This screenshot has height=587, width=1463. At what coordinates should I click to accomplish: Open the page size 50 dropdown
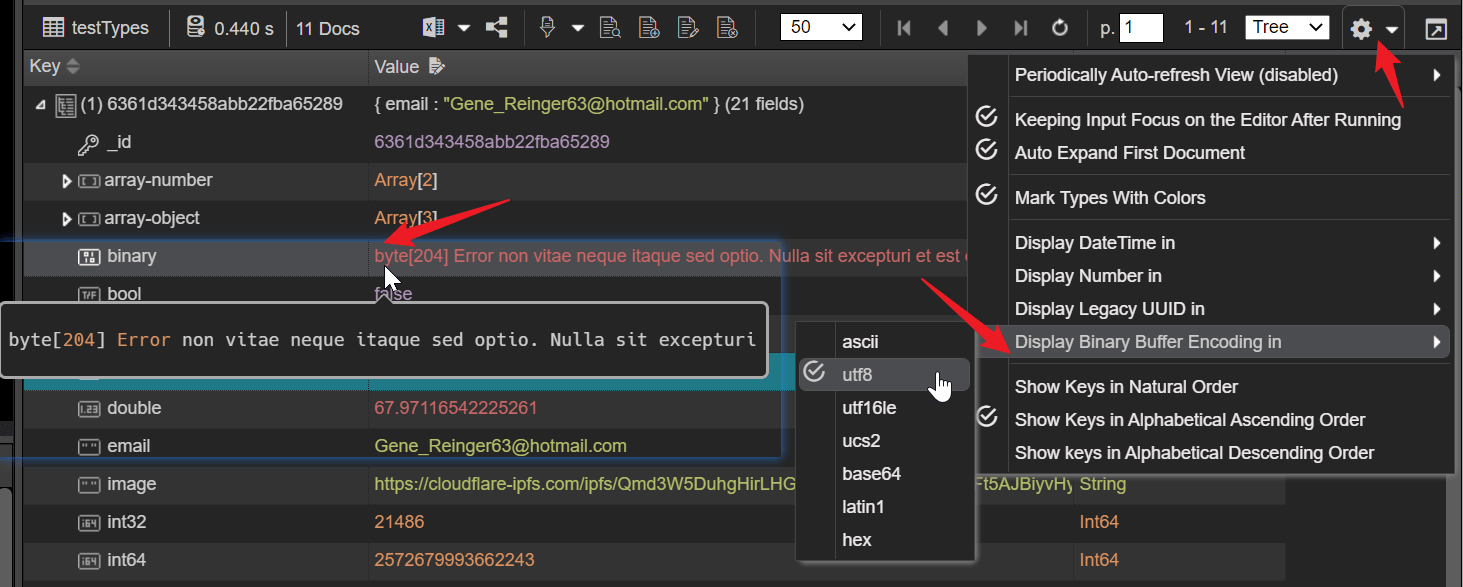[820, 28]
